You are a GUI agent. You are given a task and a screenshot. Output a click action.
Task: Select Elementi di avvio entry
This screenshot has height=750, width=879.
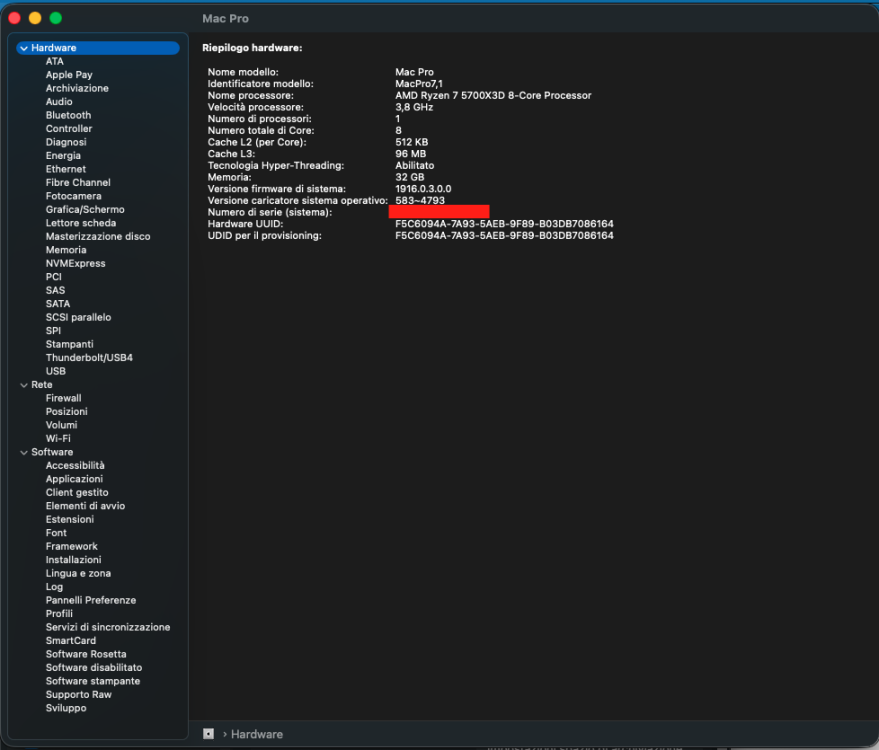tap(85, 506)
